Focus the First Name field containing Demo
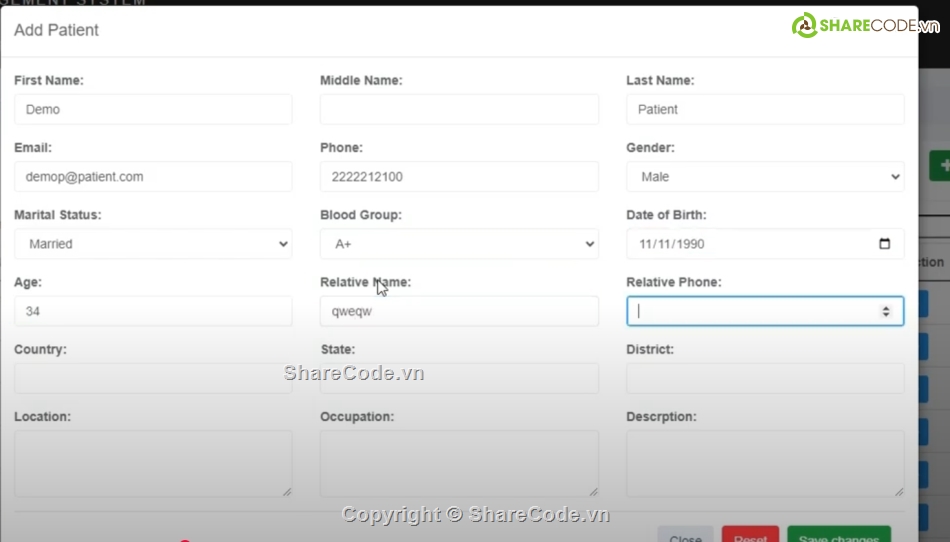 pyautogui.click(x=153, y=110)
